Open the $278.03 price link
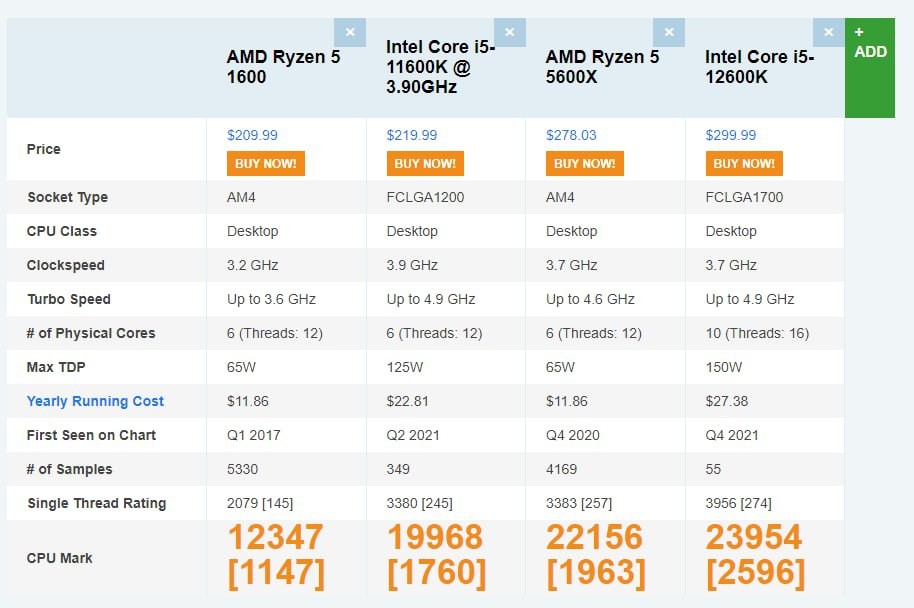Viewport: 914px width, 608px height. 571,135
